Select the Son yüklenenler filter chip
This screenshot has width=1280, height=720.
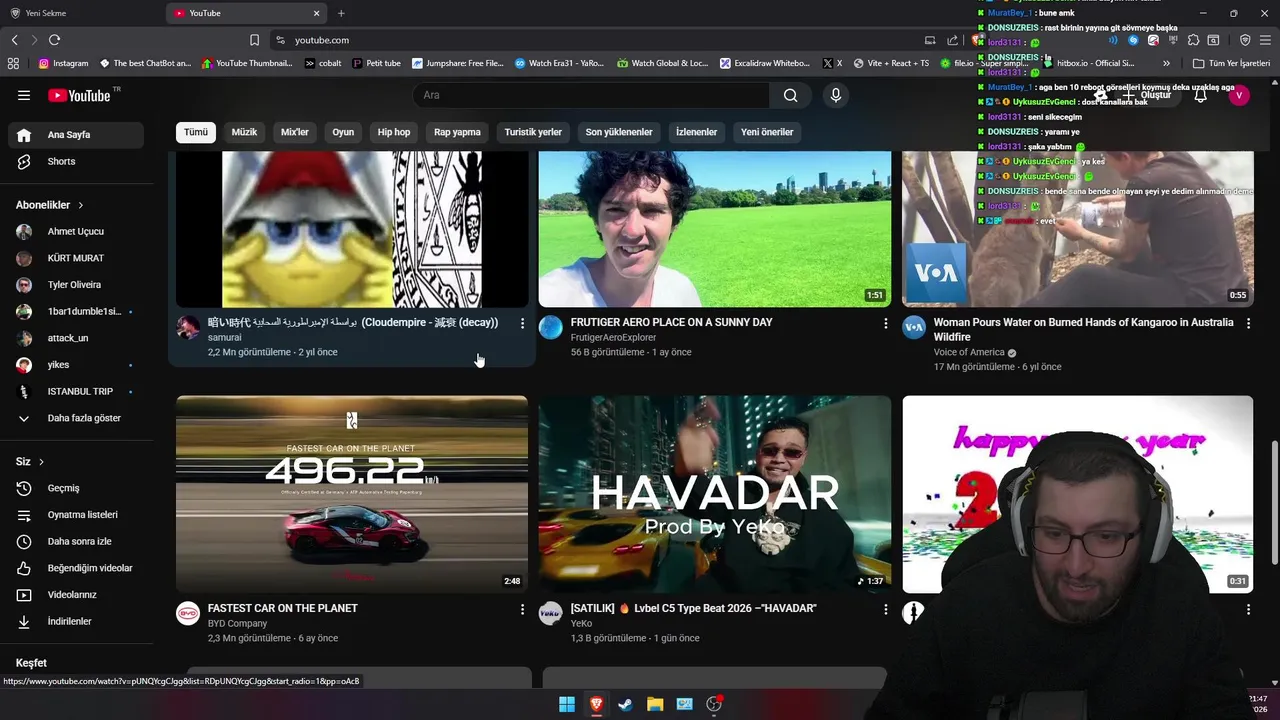coord(619,132)
